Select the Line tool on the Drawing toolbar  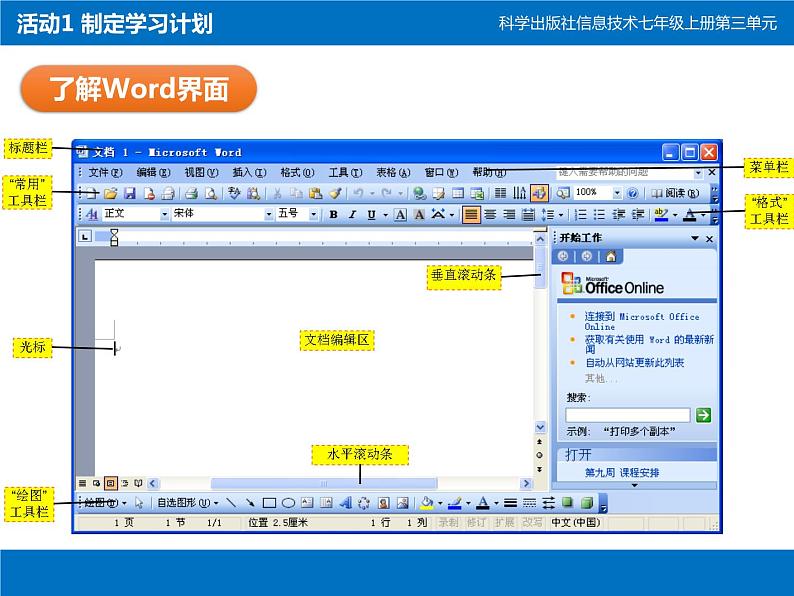(x=231, y=503)
